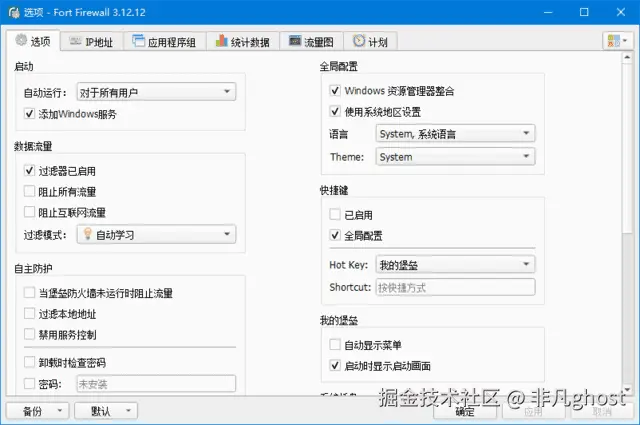The width and height of the screenshot is (640, 425).
Task: Uncheck 使用系统地区设置
Action: [335, 111]
